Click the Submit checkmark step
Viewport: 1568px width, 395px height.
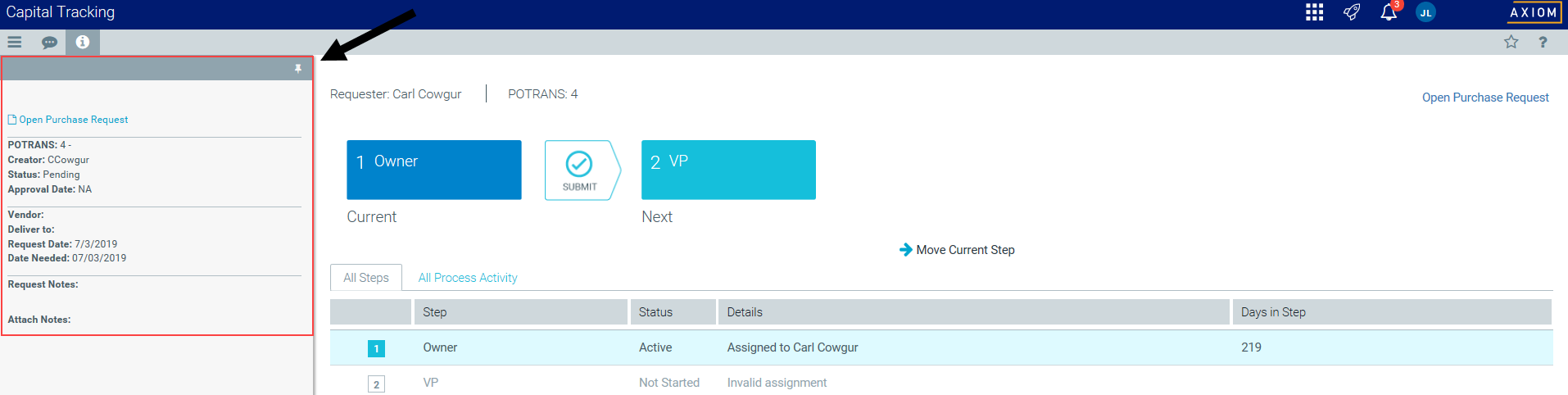(580, 170)
